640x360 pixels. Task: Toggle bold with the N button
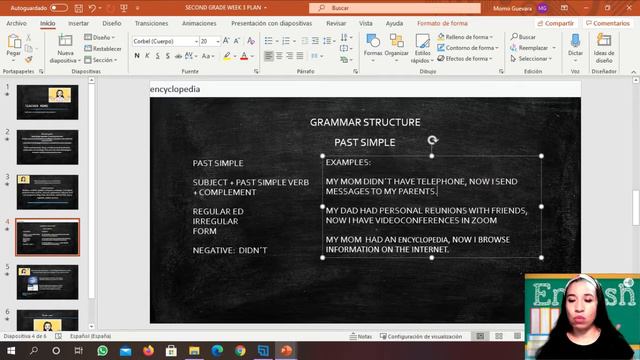[x=137, y=56]
